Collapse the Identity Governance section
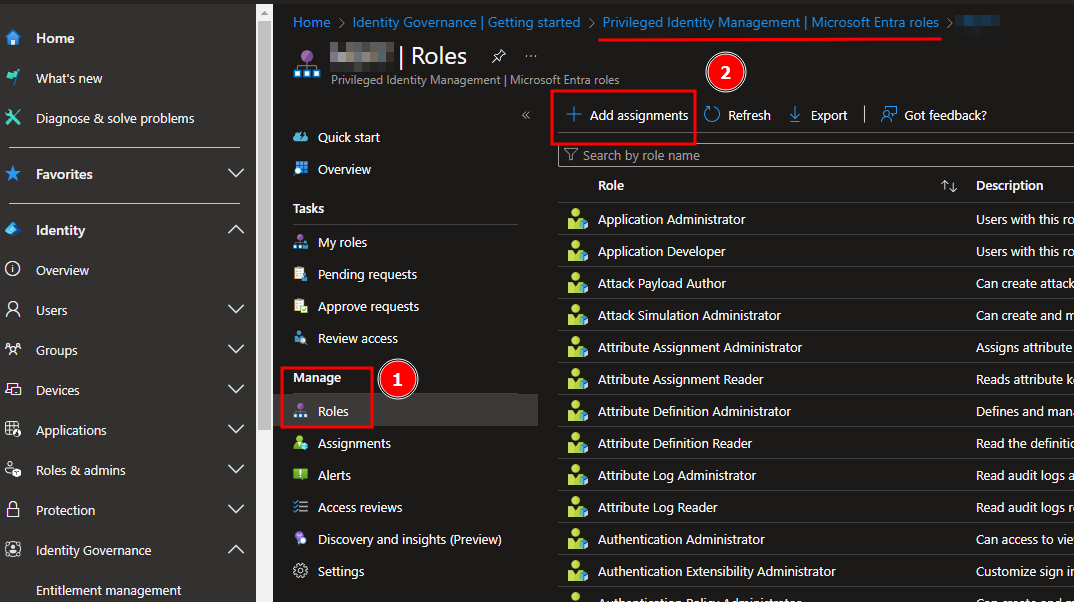1074x602 pixels. click(236, 550)
